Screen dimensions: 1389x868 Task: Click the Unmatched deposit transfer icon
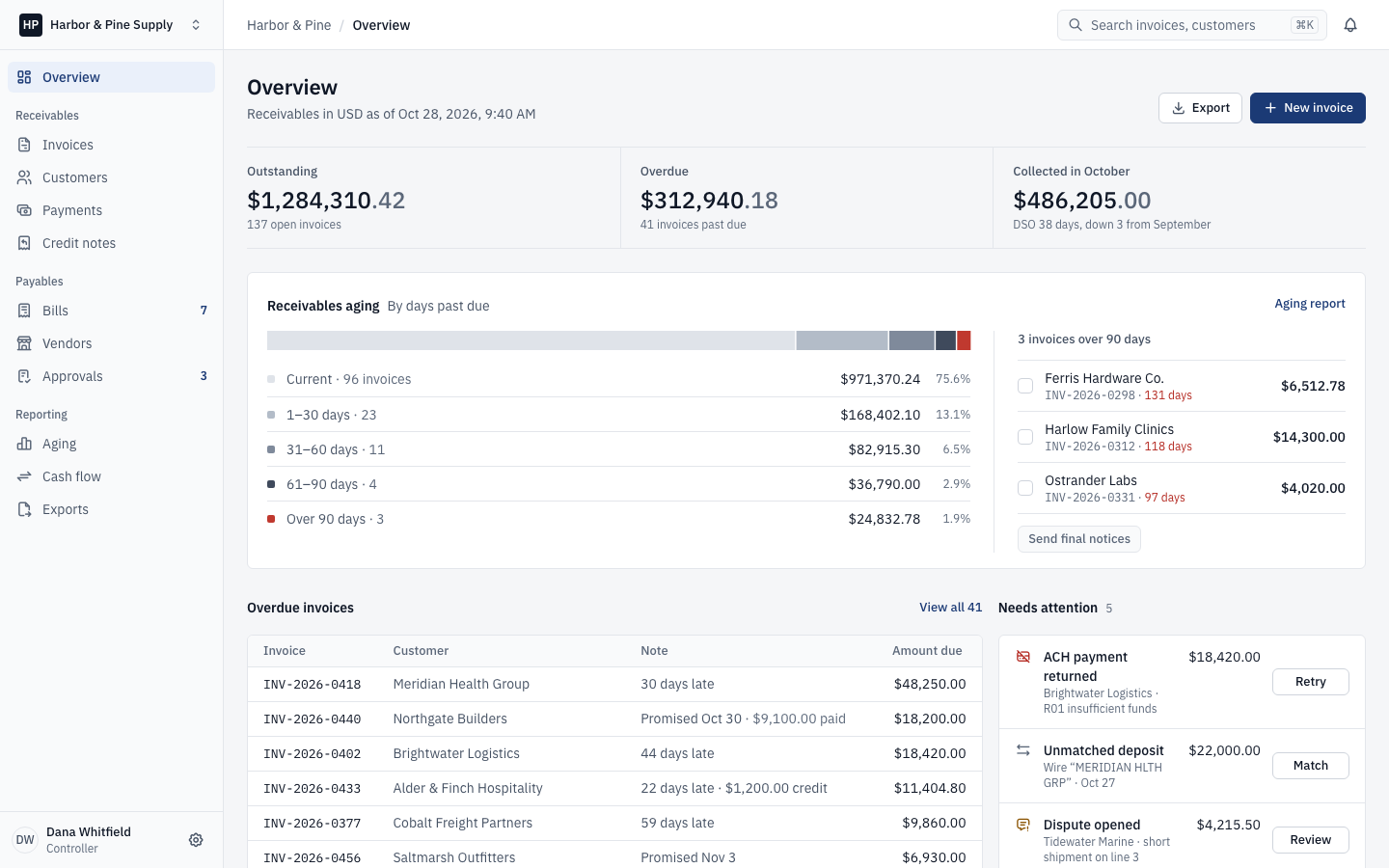click(x=1023, y=750)
